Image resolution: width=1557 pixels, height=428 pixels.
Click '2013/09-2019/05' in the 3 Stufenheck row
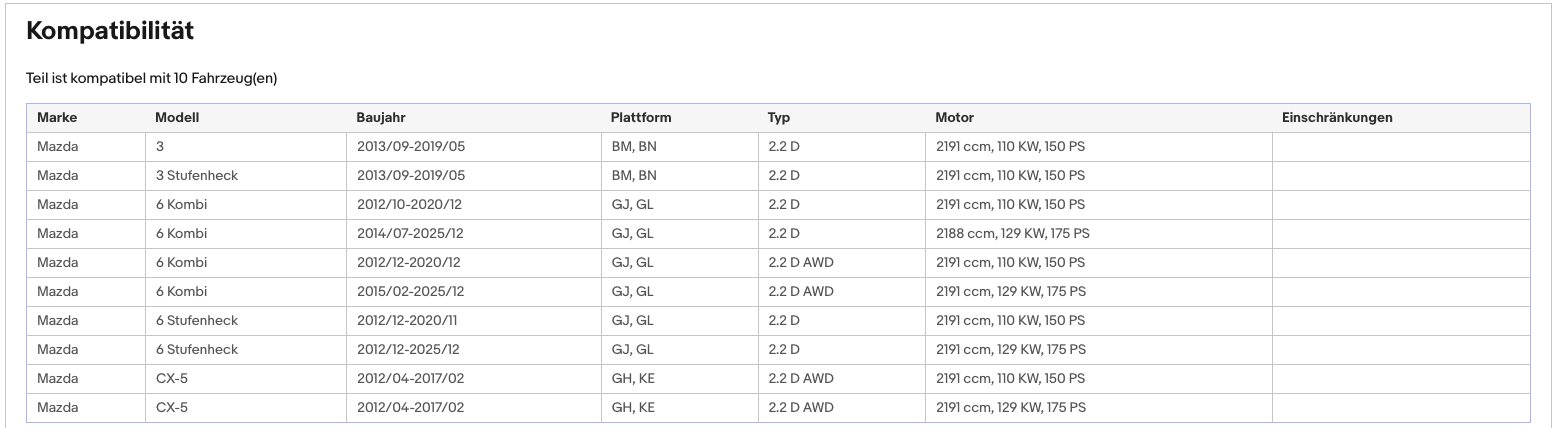[411, 176]
